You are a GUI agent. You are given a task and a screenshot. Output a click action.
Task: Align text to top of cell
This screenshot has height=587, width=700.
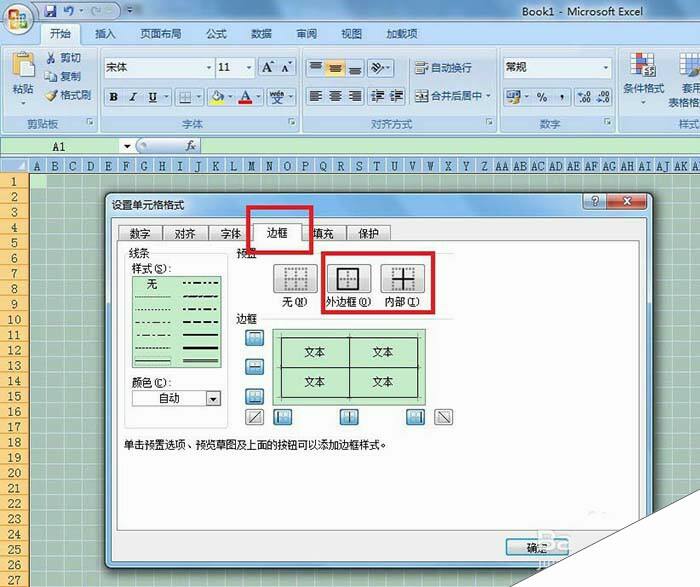316,68
